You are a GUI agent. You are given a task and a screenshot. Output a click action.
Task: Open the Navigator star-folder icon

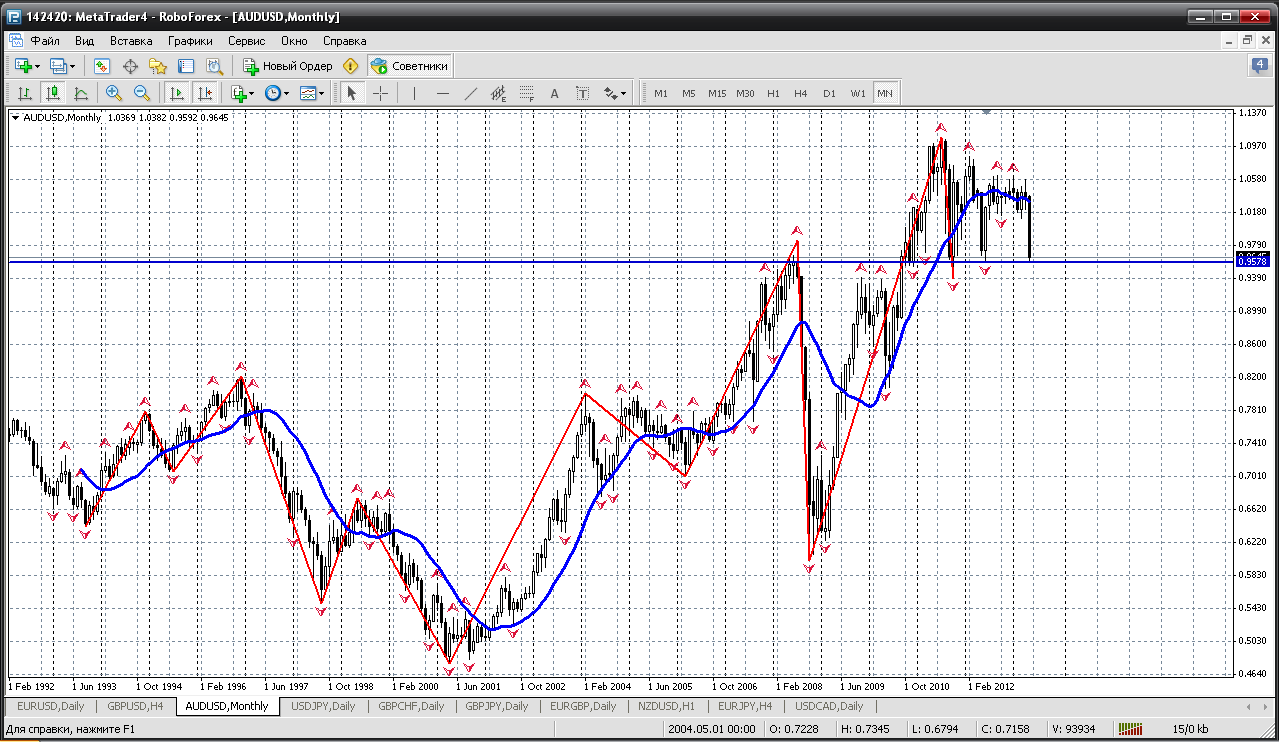click(158, 66)
